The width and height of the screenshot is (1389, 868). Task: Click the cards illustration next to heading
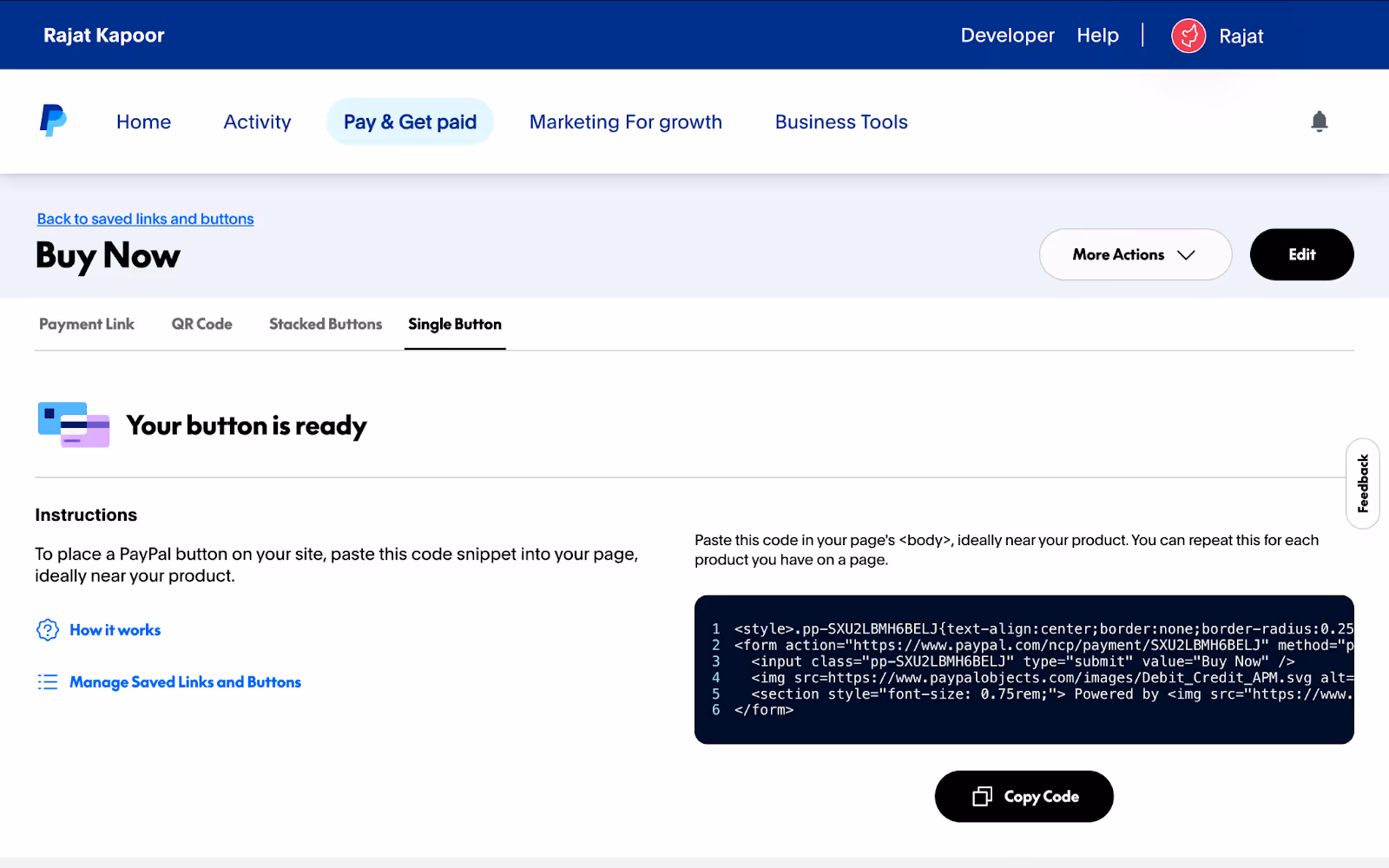point(74,424)
